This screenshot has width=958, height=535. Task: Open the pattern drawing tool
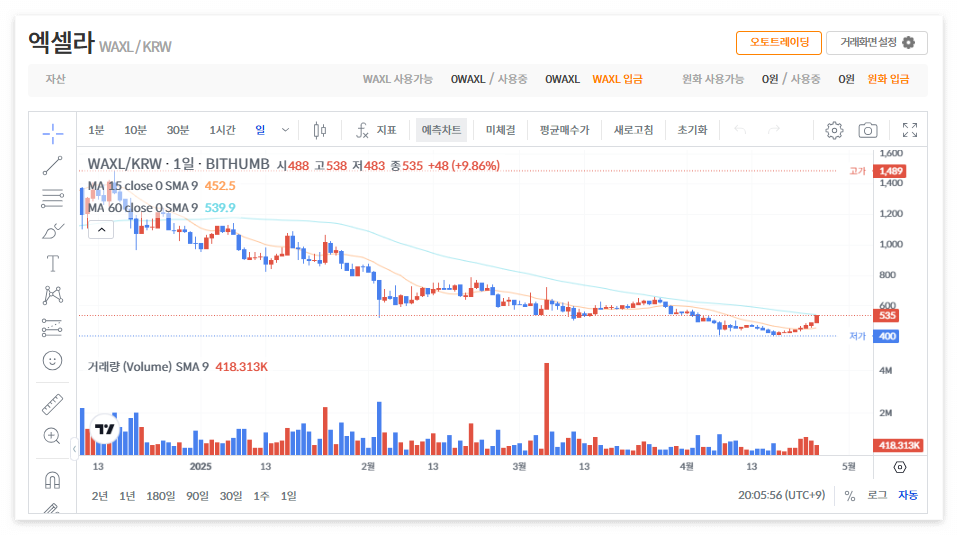pos(53,296)
